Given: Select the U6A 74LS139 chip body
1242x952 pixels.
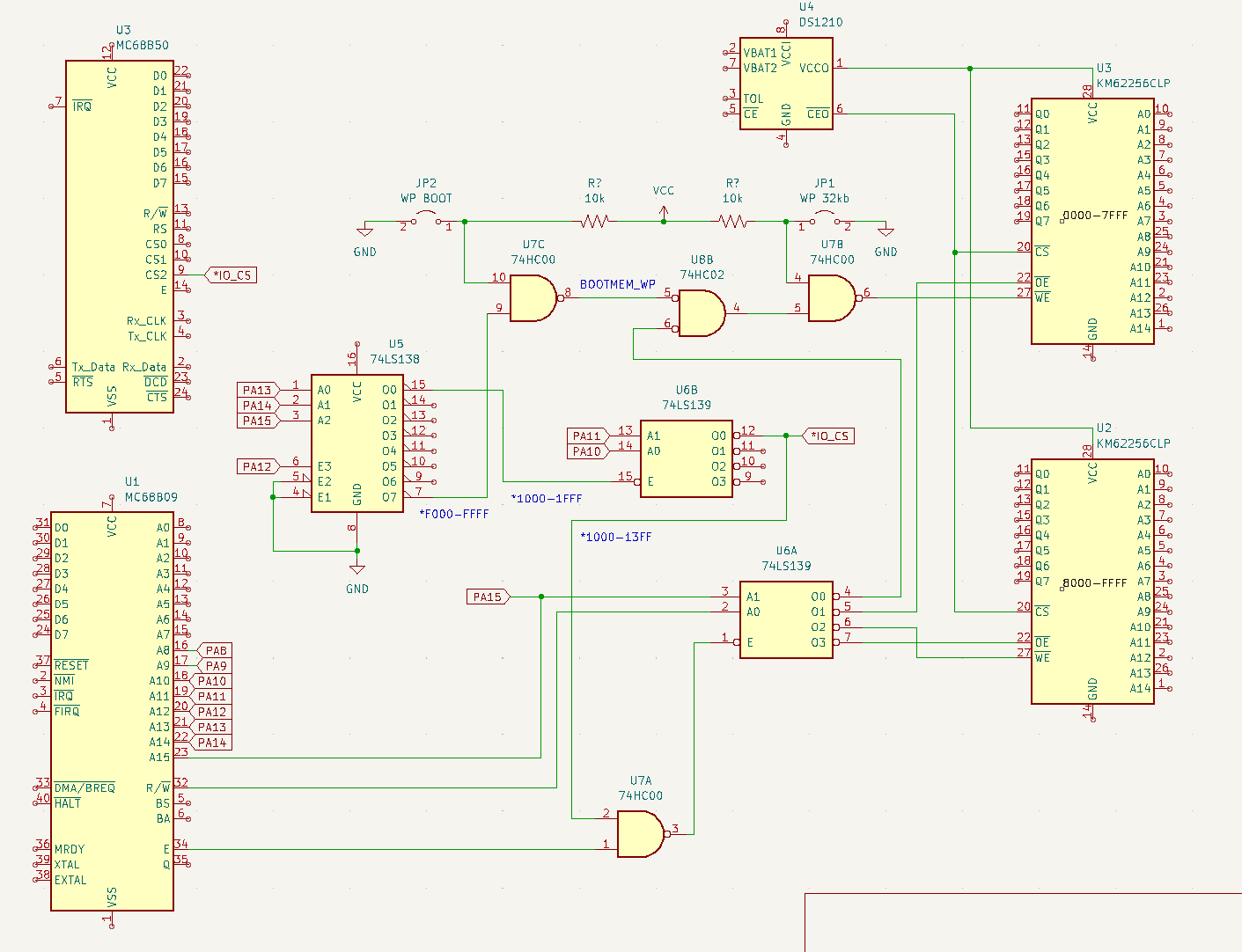Looking at the screenshot, I should click(x=786, y=619).
